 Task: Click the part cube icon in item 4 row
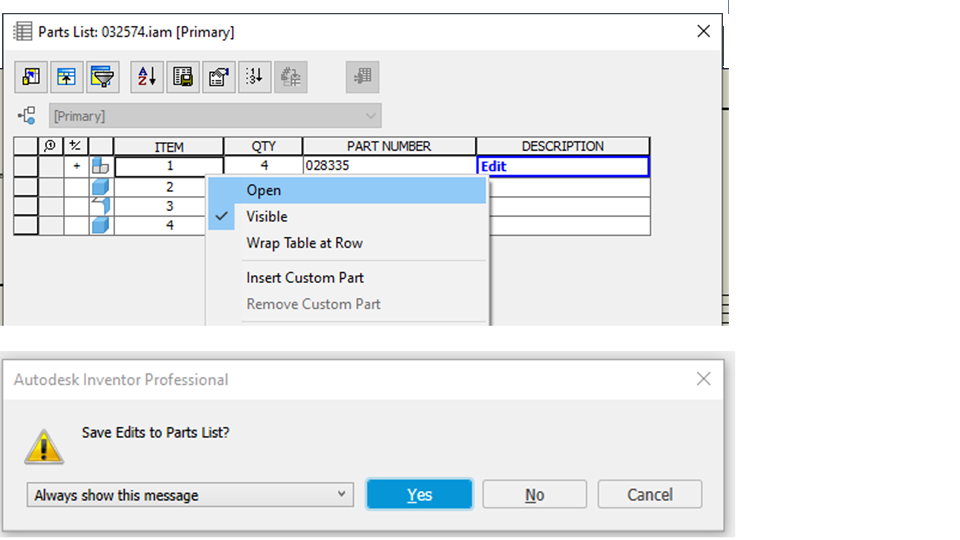pyautogui.click(x=100, y=225)
